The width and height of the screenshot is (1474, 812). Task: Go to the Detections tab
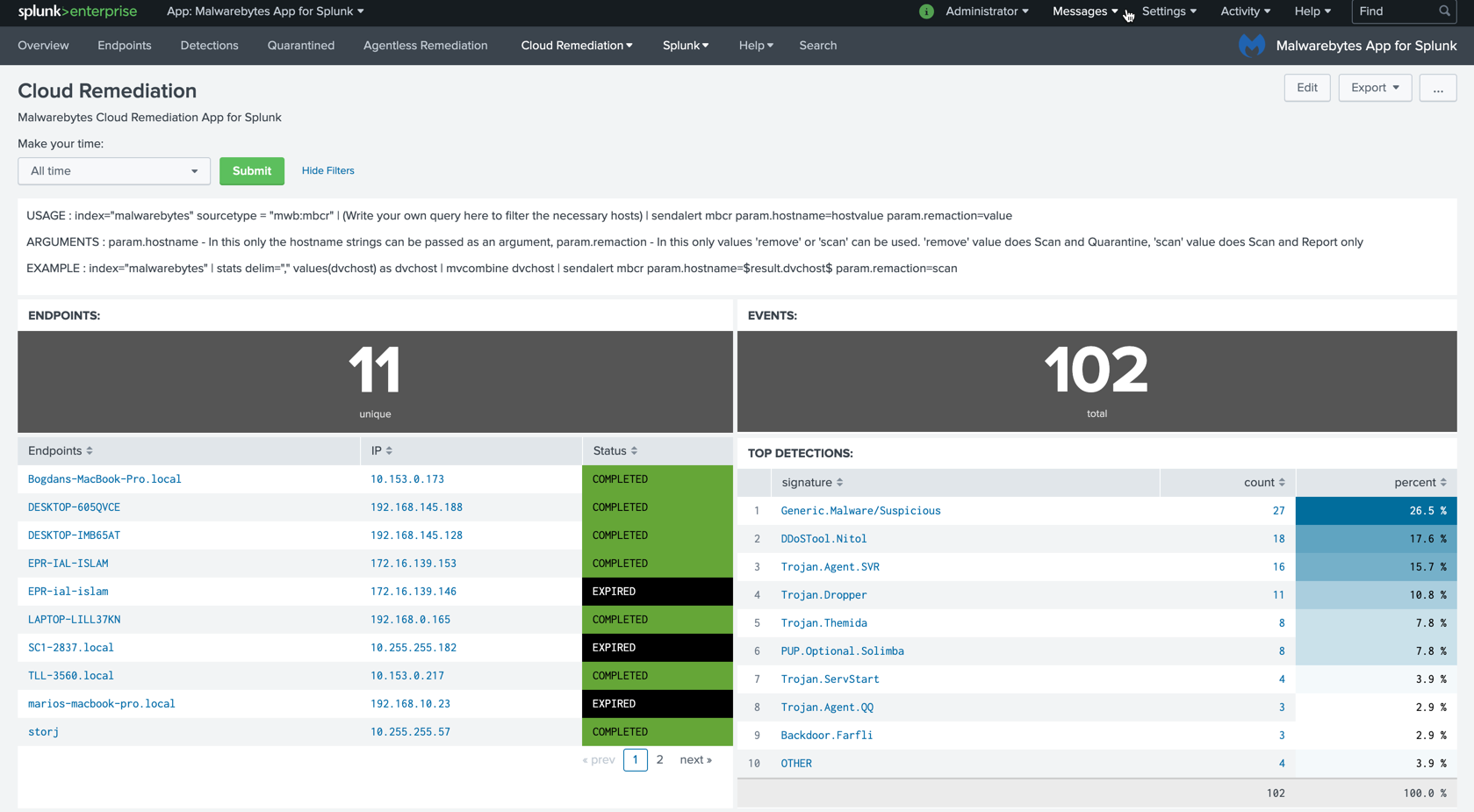[209, 46]
